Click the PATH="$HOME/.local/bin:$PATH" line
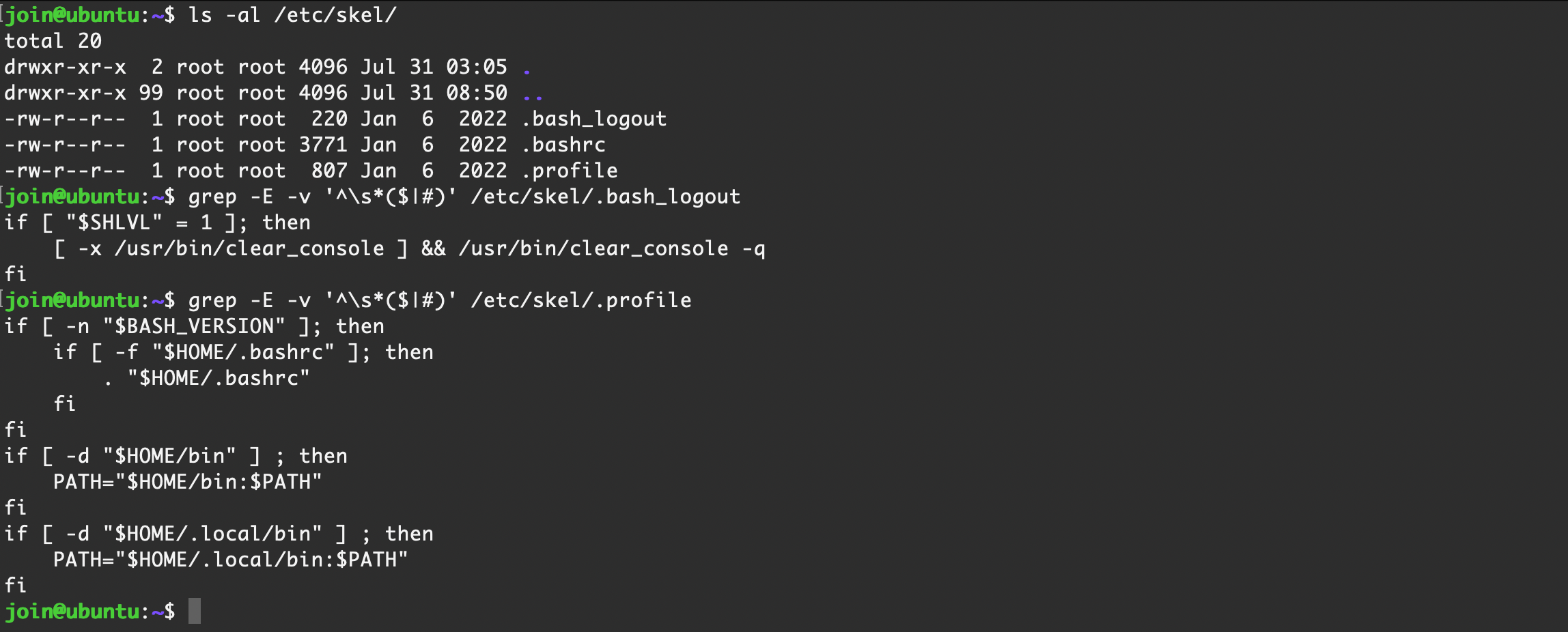 click(230, 560)
